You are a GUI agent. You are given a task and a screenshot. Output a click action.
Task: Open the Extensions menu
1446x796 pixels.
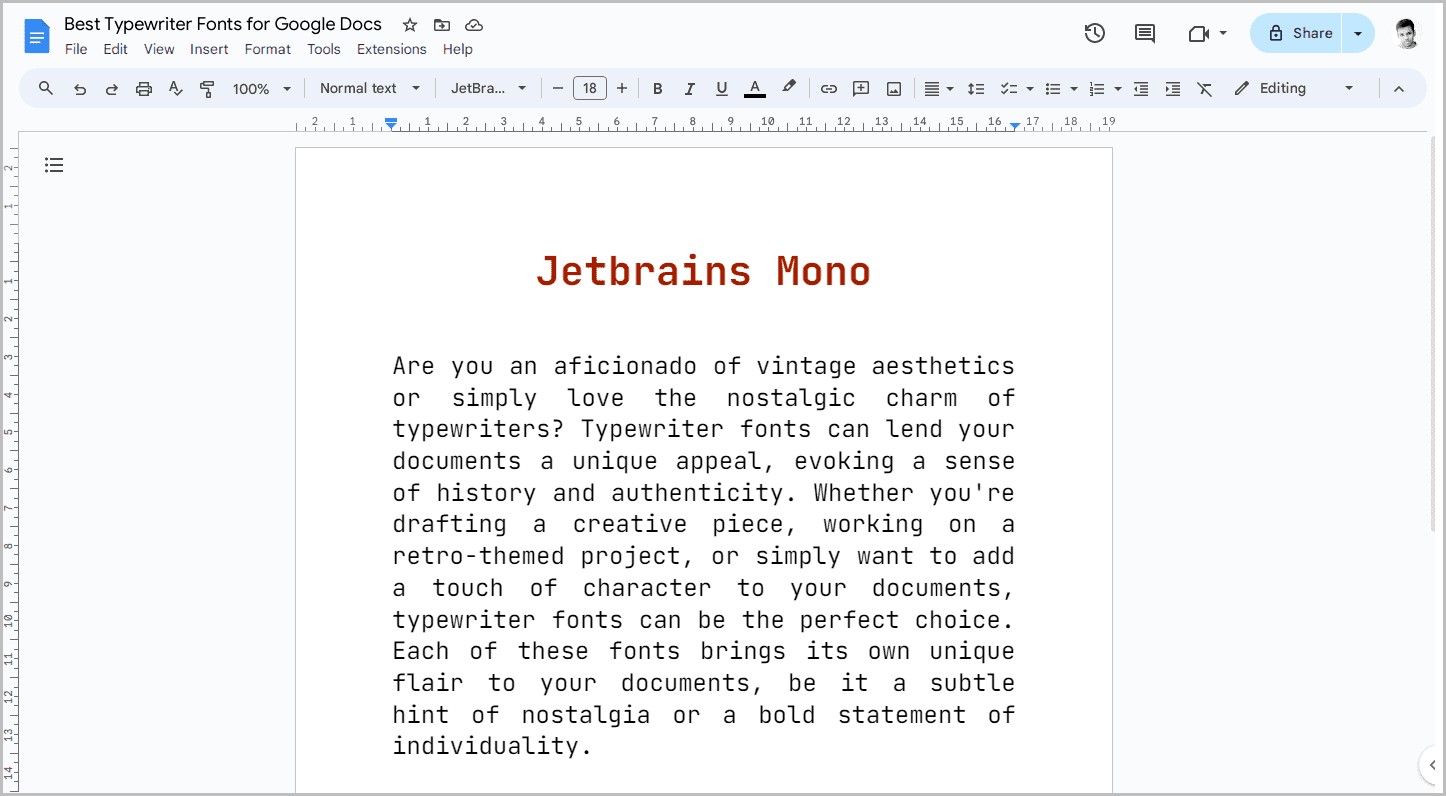[392, 49]
